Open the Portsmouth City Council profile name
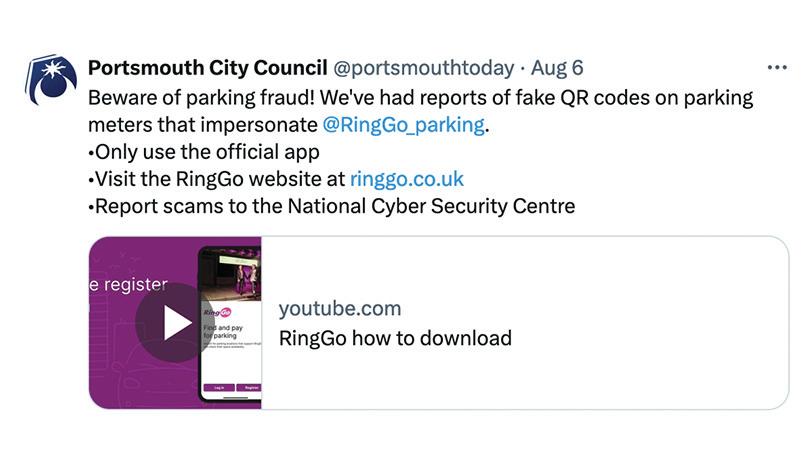This screenshot has width=811, height=460. tap(207, 68)
